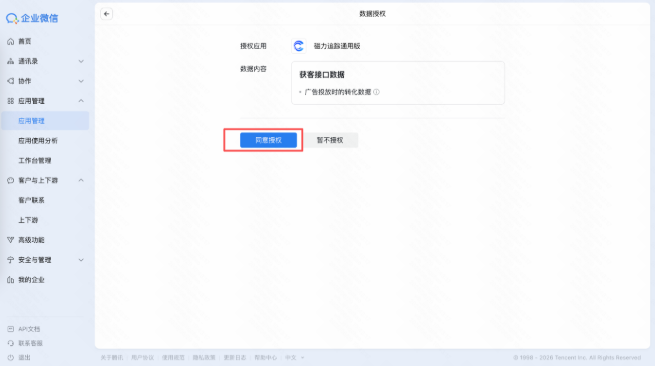Click the info icon beside 广告投放时的转化数据

[x=376, y=92]
